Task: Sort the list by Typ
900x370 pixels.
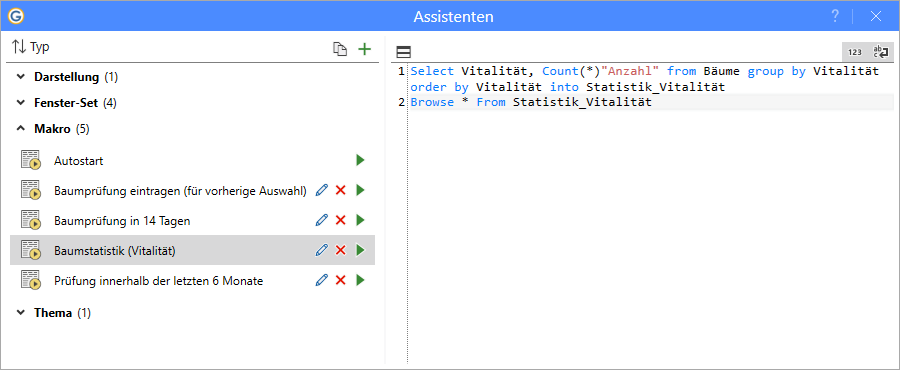Action: click(x=31, y=47)
